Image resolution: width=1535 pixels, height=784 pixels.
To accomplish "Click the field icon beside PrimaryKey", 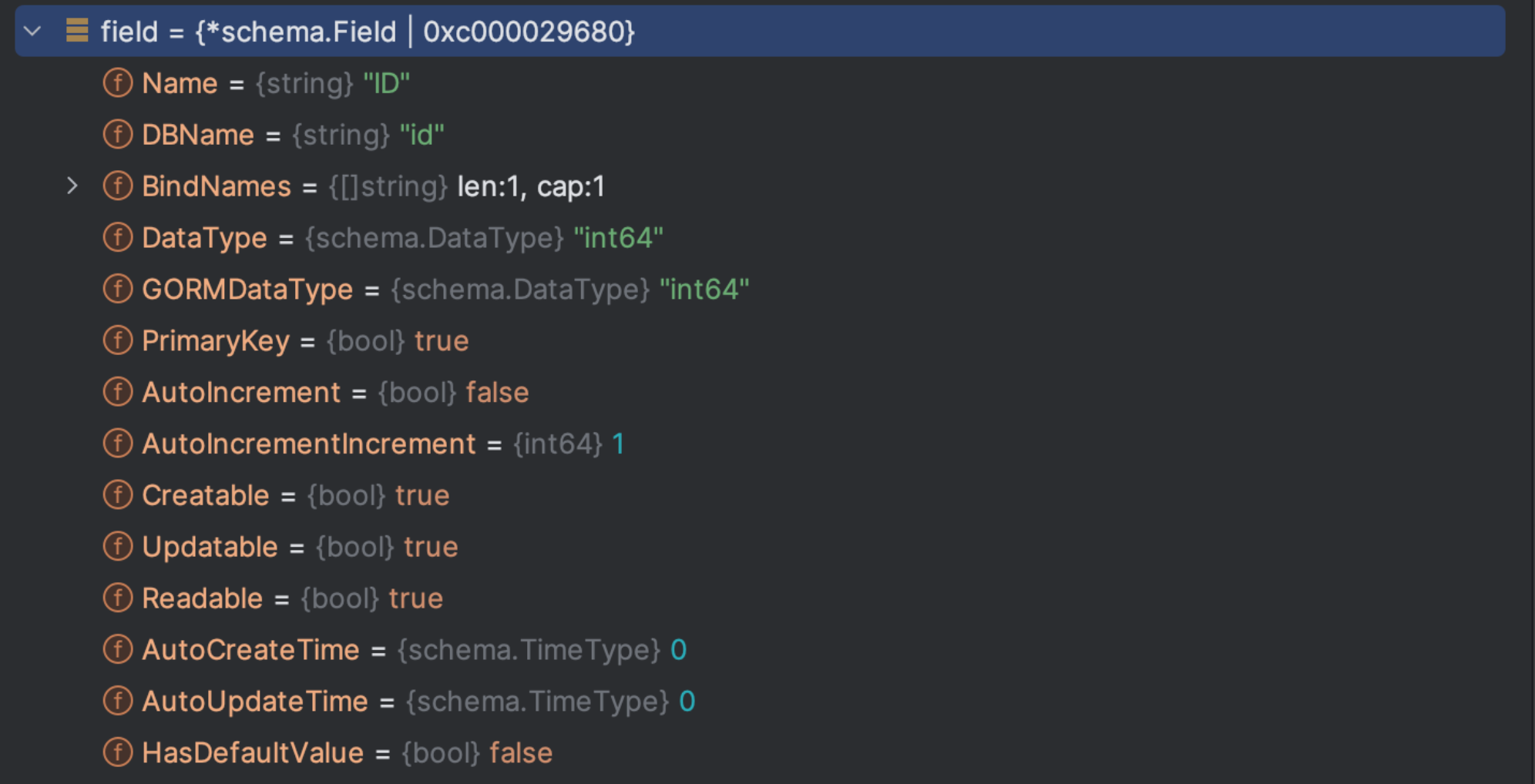I will 118,340.
